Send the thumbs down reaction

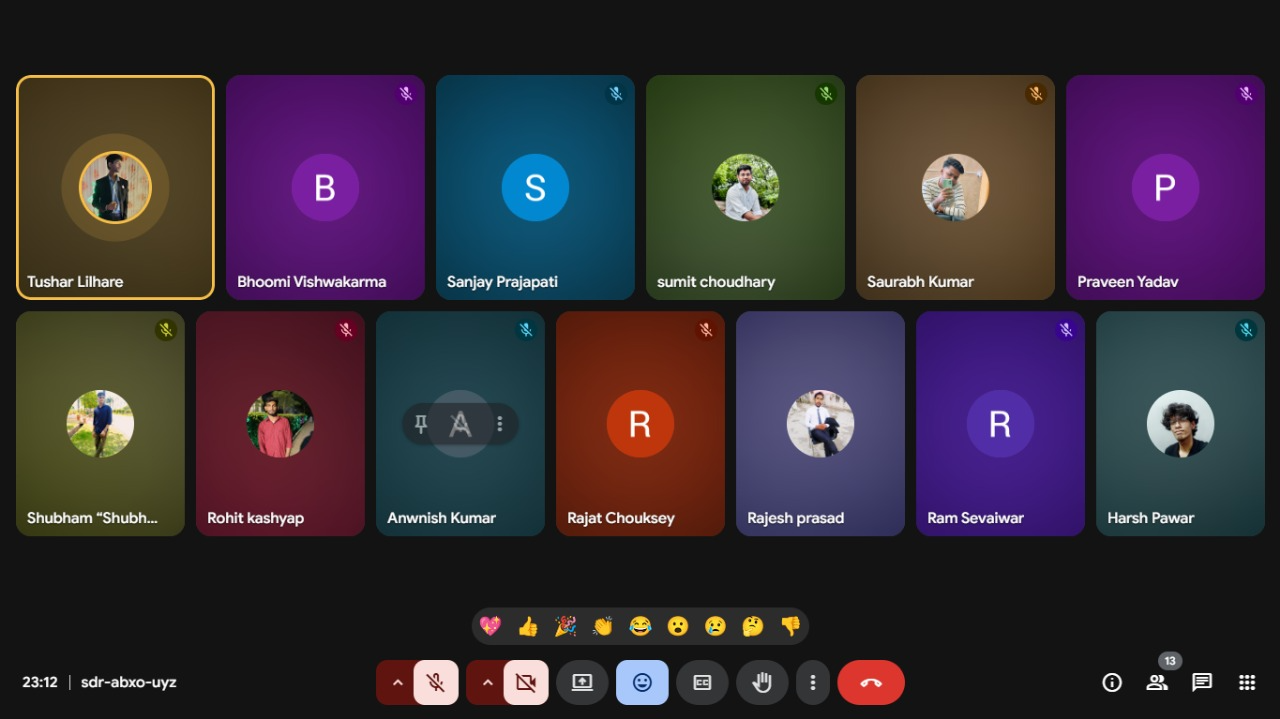tap(790, 627)
